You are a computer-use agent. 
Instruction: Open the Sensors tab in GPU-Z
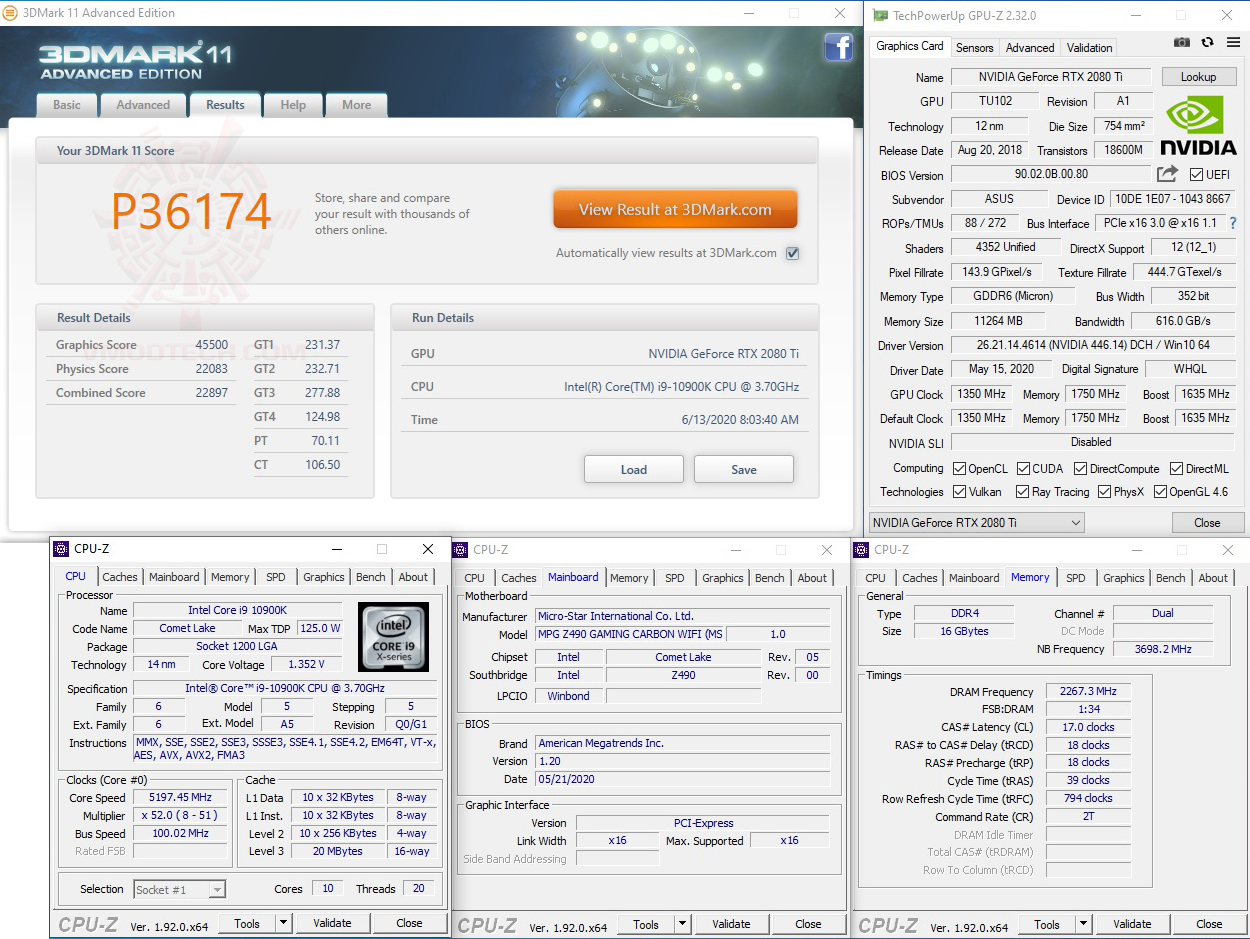[974, 47]
